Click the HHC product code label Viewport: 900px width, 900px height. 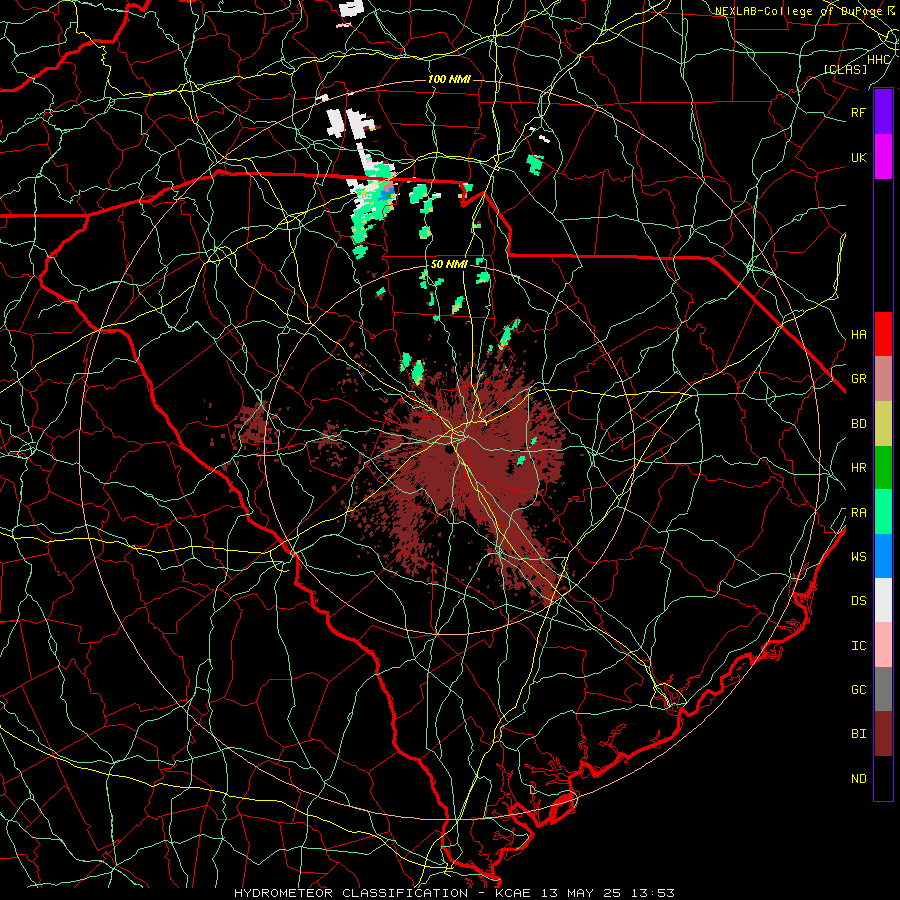pos(878,60)
